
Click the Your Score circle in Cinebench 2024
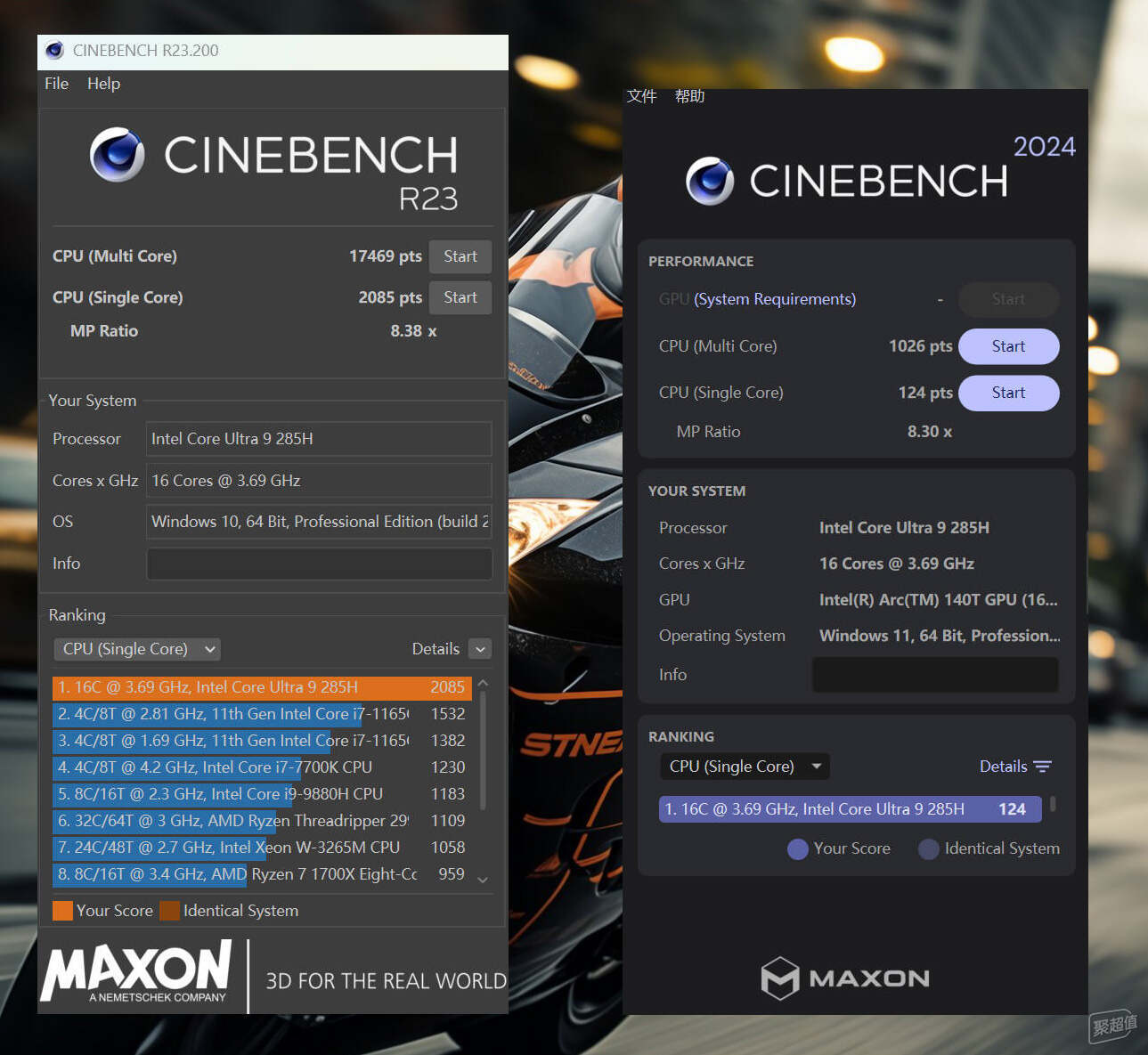point(798,849)
